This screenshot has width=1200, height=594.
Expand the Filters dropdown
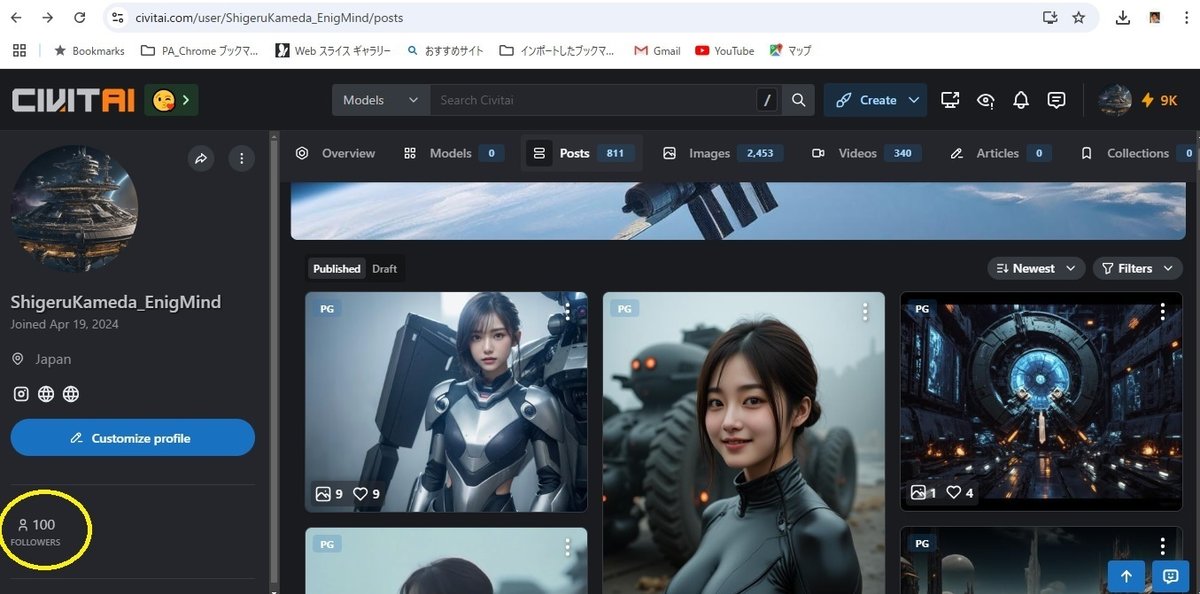coord(1137,268)
